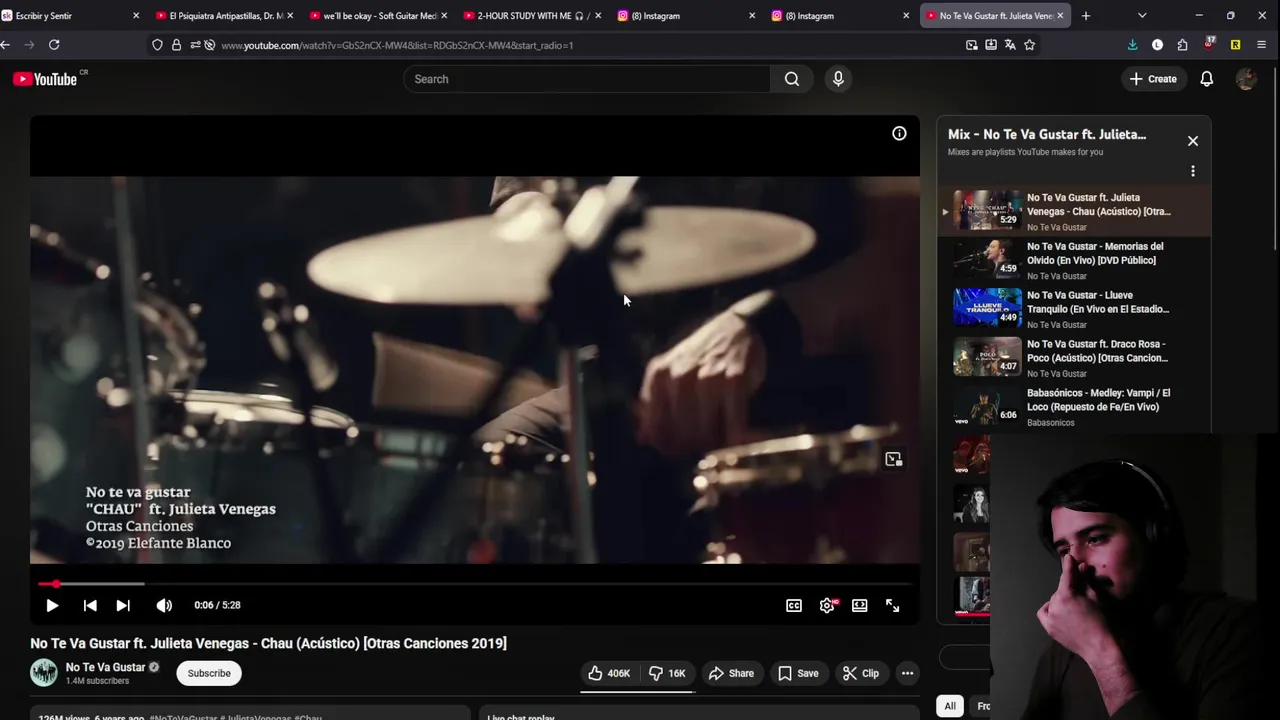Open tracking protection shield icon
Screen dimensions: 1280x720
pyautogui.click(x=157, y=45)
